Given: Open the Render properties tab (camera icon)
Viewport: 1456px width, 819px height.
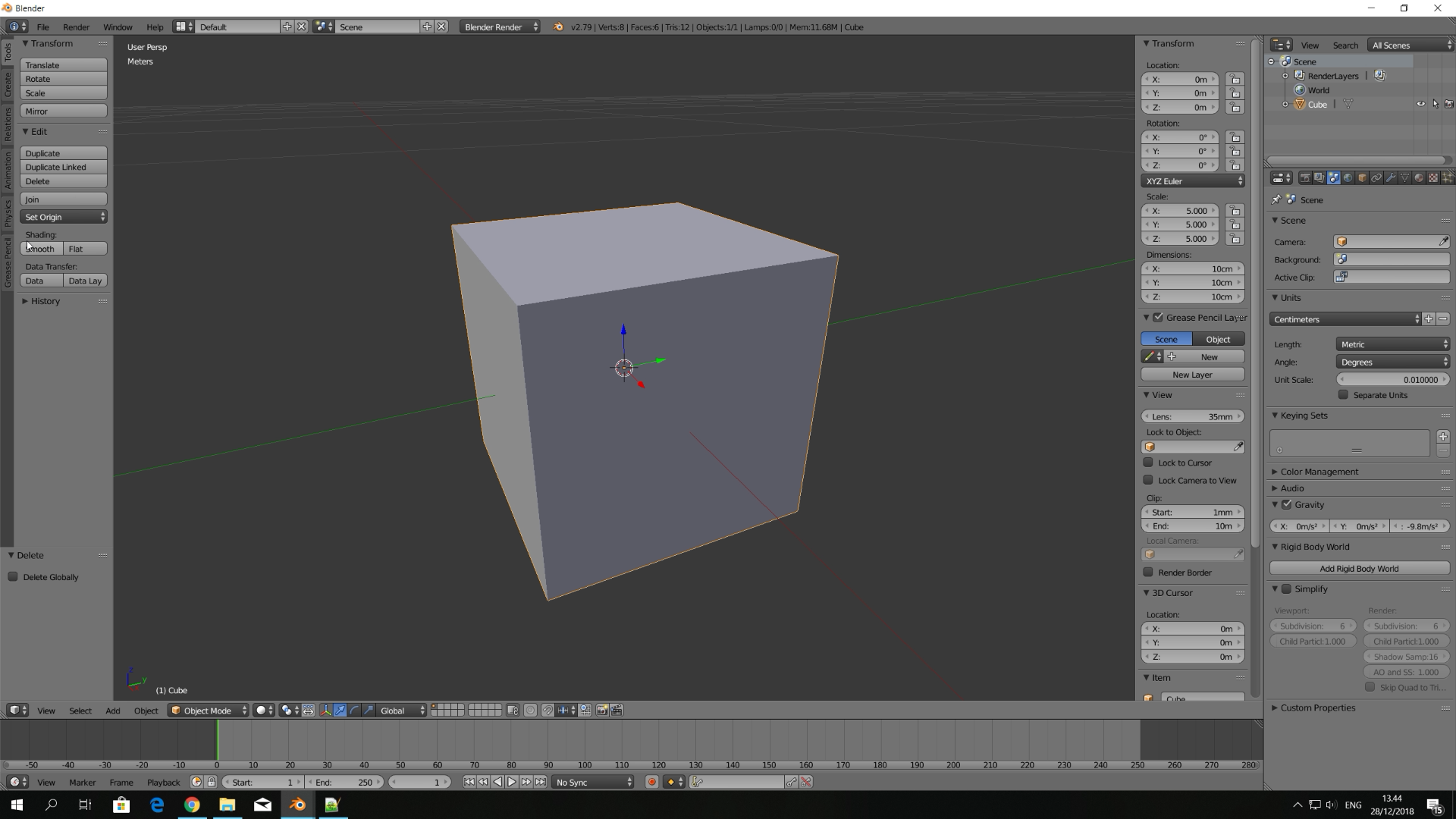Looking at the screenshot, I should pos(1305,177).
